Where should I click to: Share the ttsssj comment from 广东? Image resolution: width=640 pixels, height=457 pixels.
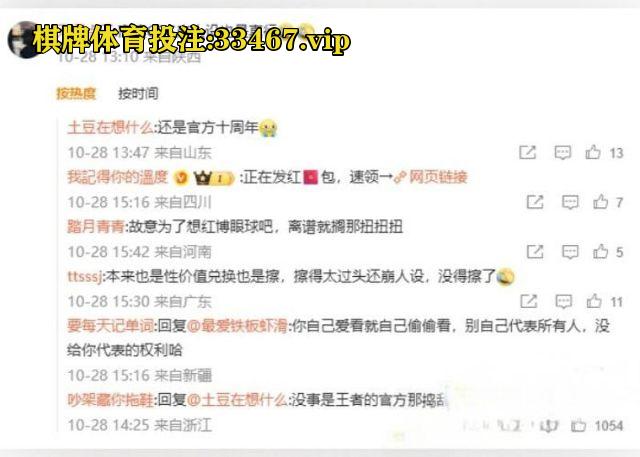(x=529, y=301)
